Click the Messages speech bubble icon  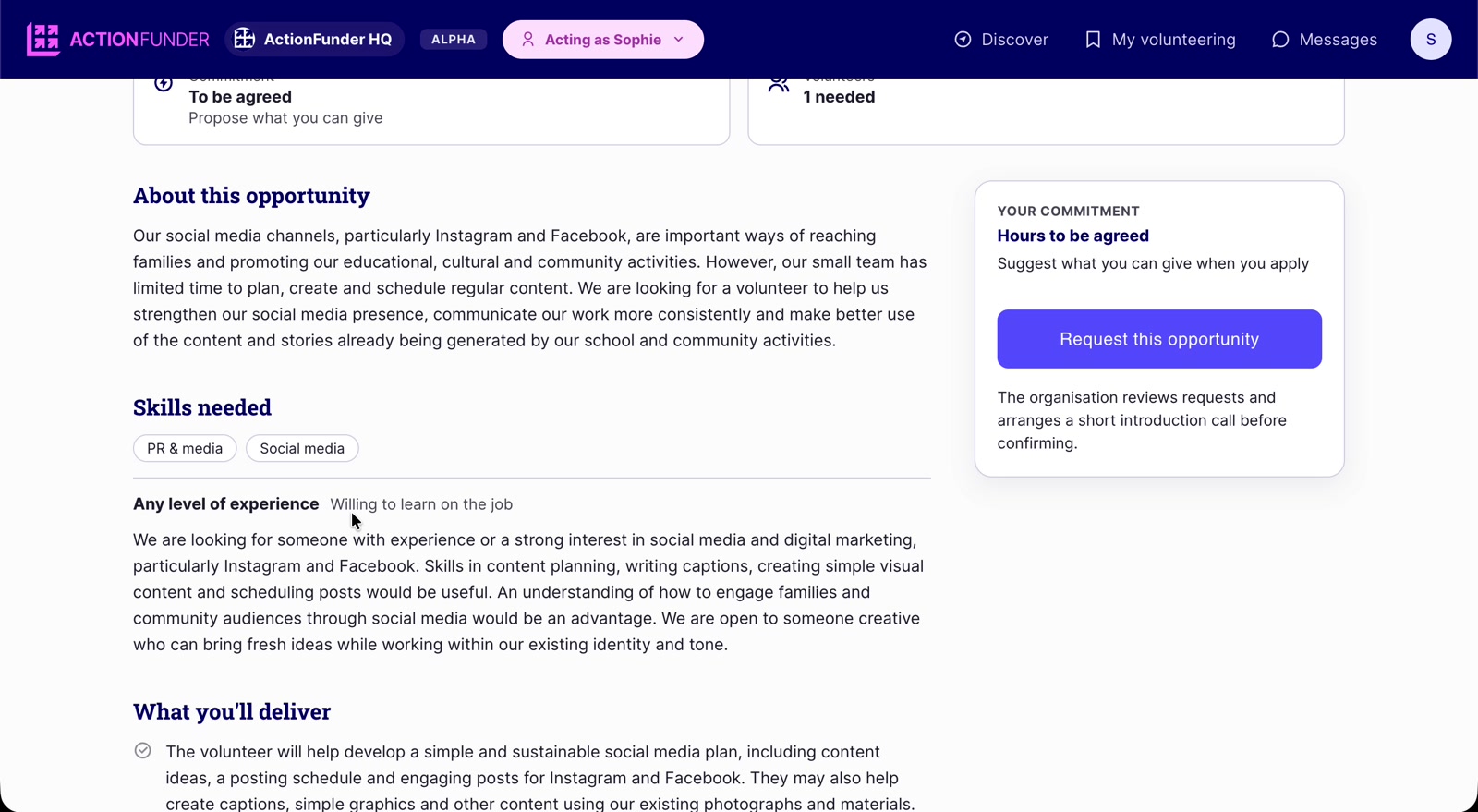tap(1280, 40)
